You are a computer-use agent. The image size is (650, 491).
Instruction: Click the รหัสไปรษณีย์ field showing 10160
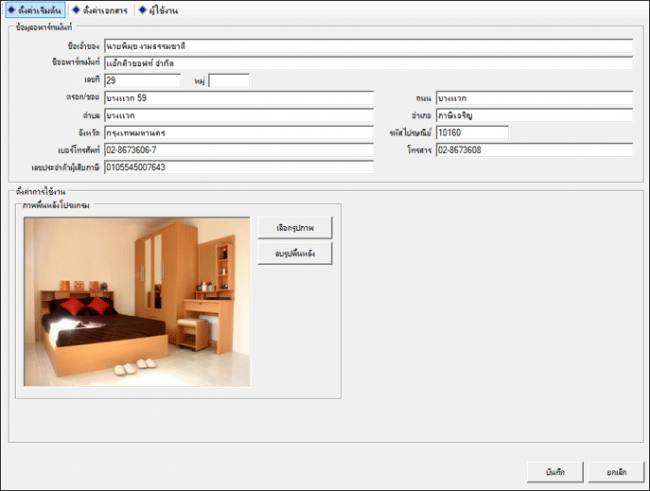[x=473, y=133]
